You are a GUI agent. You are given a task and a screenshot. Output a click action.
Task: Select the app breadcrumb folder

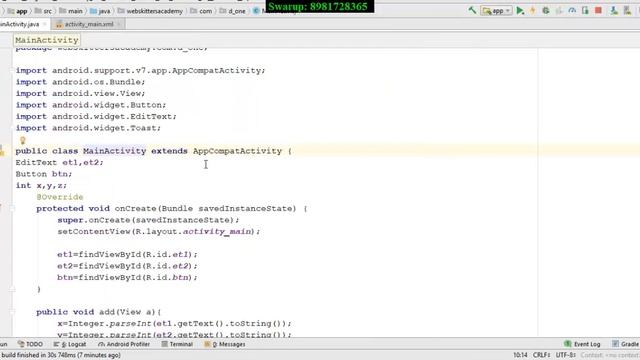coord(18,11)
